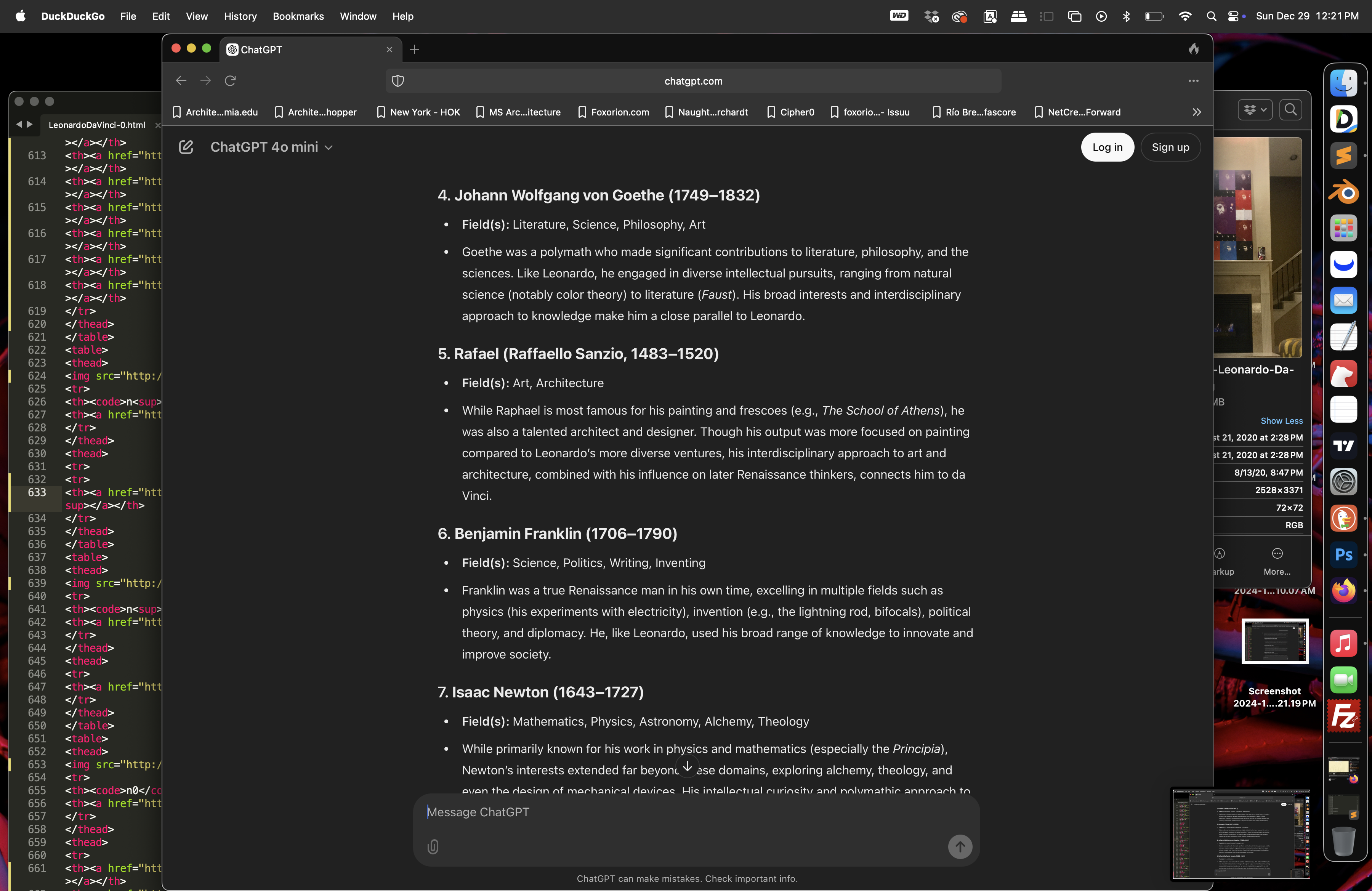Open Mail from the Dock

tap(1344, 300)
